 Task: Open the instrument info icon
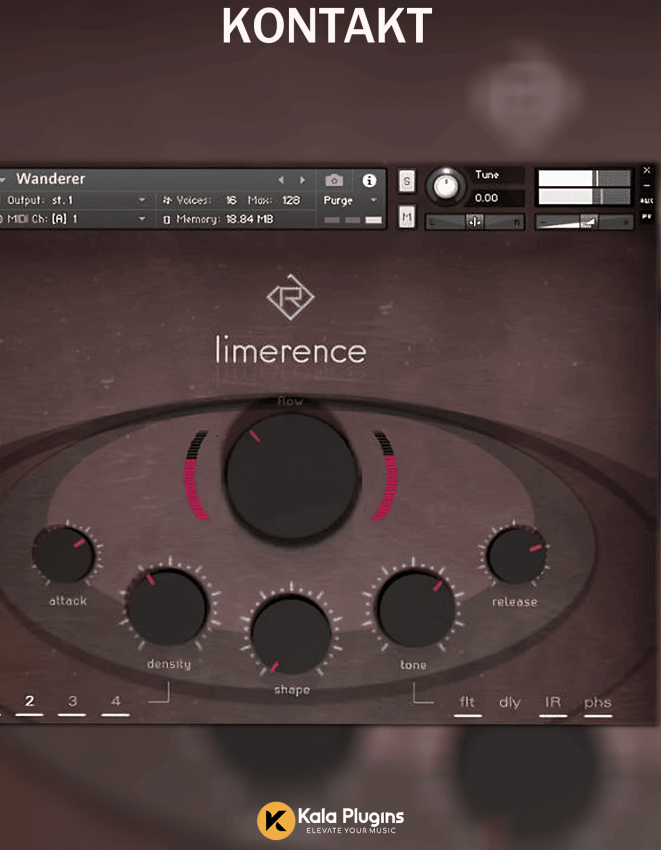pos(369,181)
